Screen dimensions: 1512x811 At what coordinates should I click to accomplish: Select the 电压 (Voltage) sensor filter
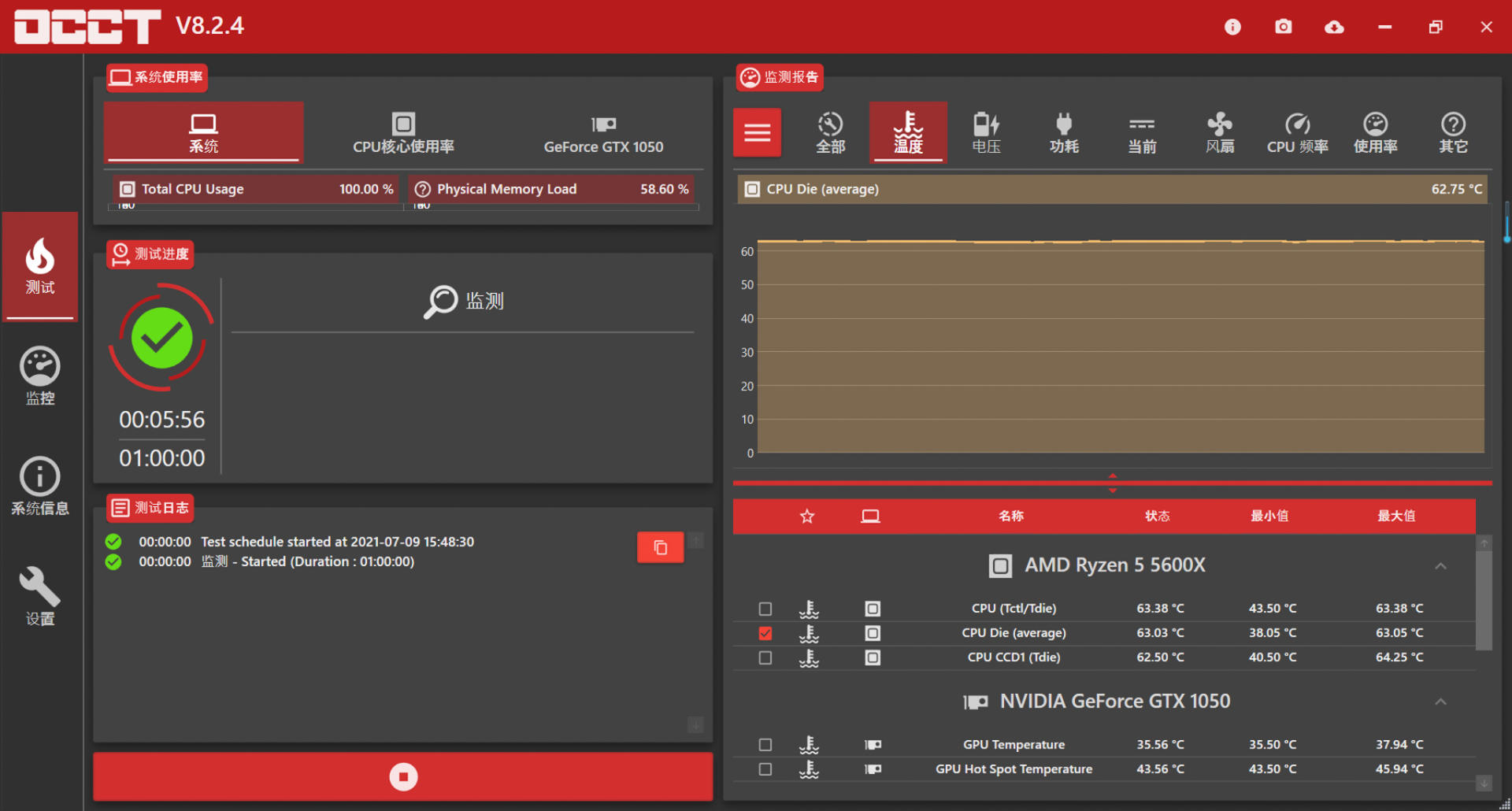pos(986,132)
